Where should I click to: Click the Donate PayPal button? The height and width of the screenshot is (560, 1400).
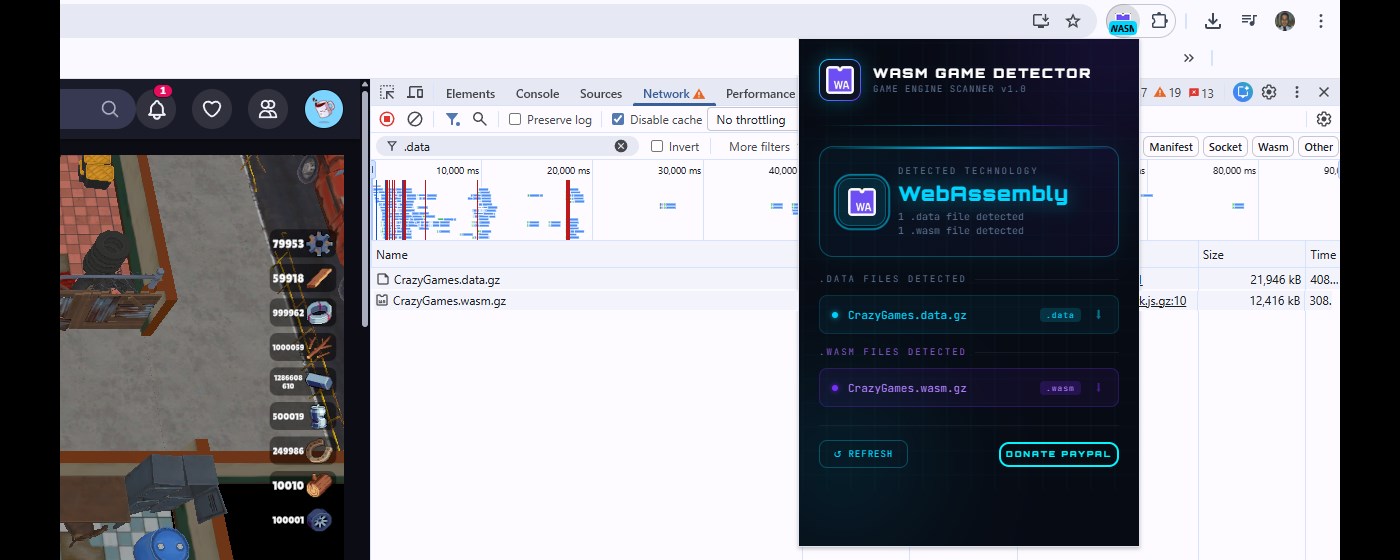pos(1058,454)
